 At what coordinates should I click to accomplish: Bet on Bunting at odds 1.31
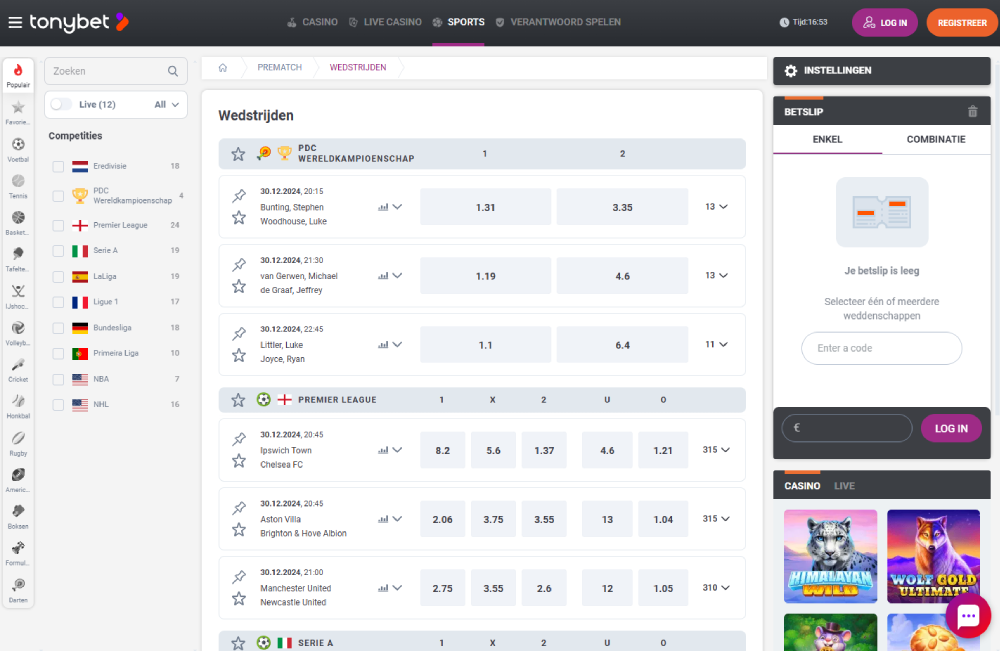click(485, 207)
